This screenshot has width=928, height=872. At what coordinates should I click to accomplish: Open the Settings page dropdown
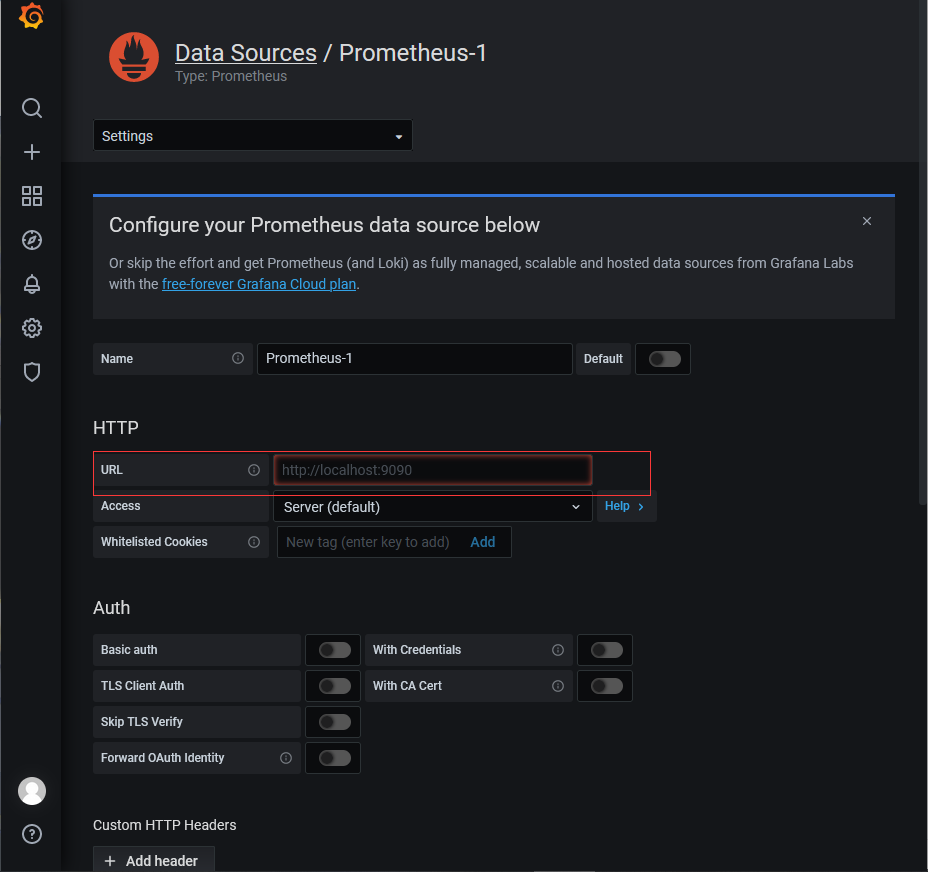[253, 136]
